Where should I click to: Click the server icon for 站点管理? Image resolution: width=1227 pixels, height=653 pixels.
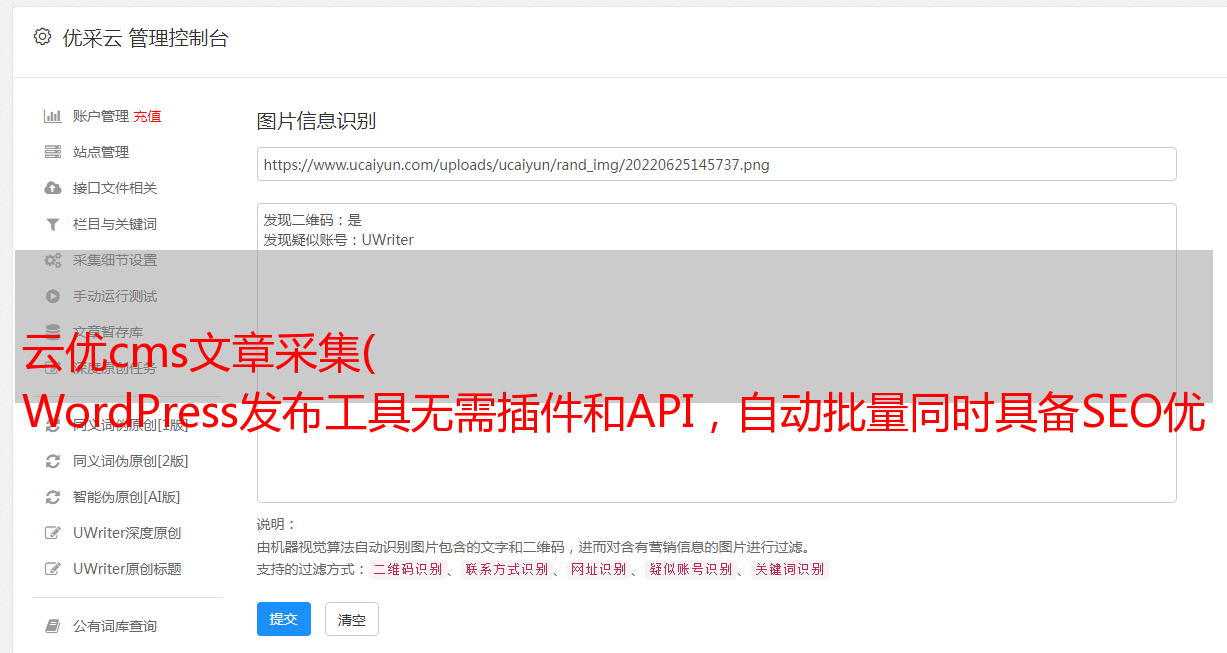(x=53, y=152)
